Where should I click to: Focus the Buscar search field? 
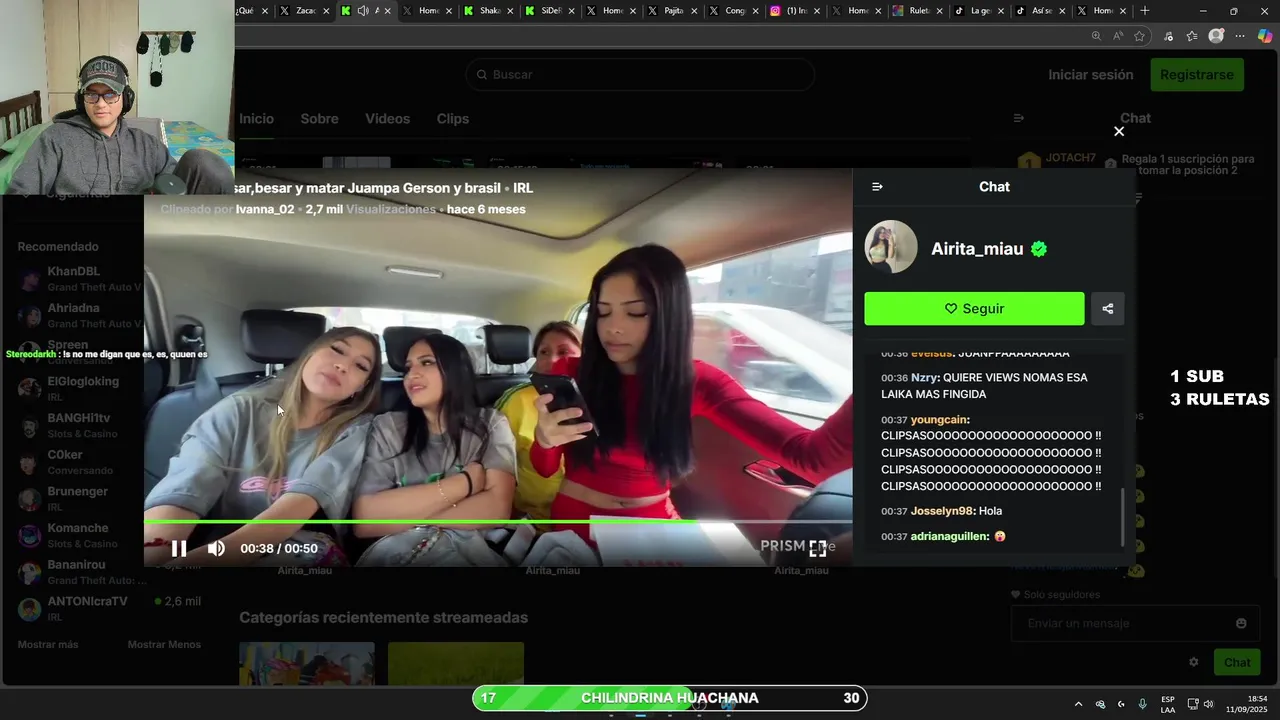click(x=640, y=75)
